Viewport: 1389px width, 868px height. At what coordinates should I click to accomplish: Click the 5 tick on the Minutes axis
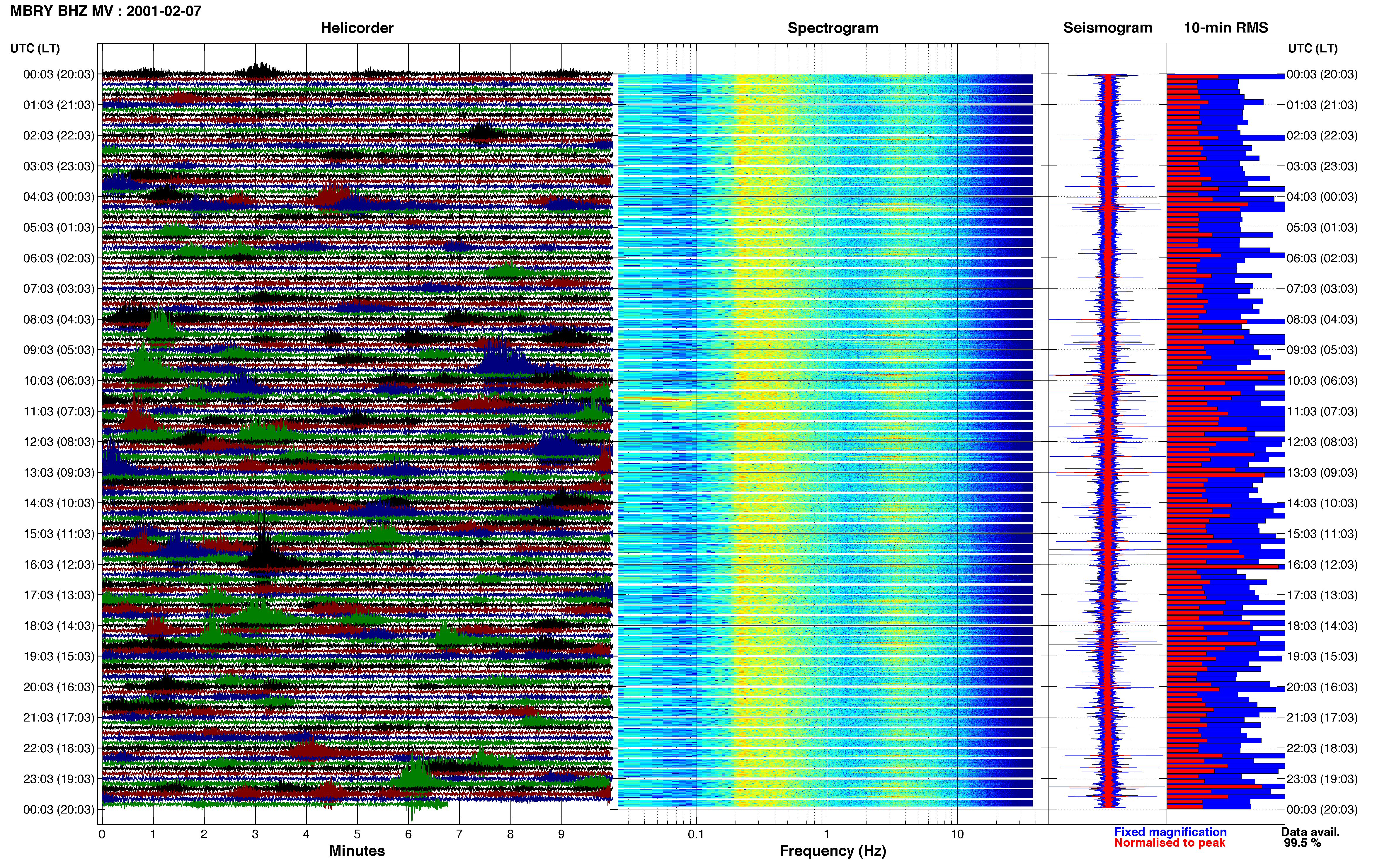[x=357, y=834]
